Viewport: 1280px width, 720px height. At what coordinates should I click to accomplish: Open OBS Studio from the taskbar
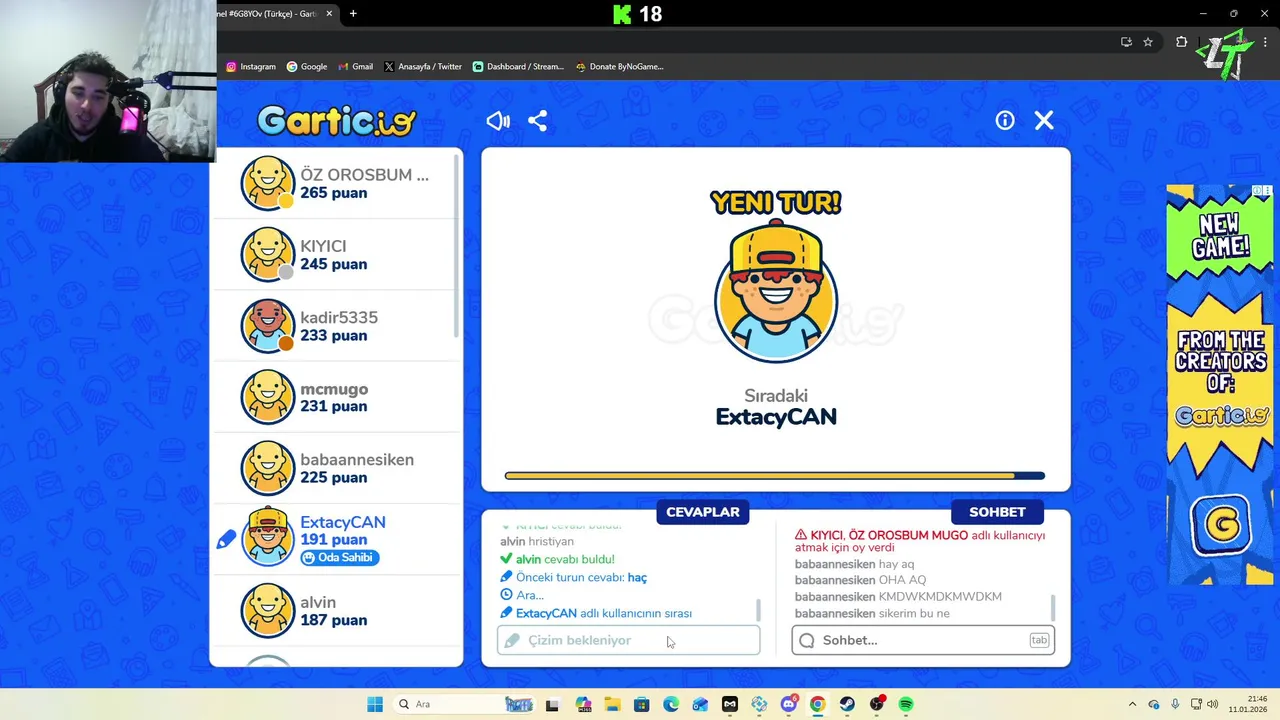877,704
